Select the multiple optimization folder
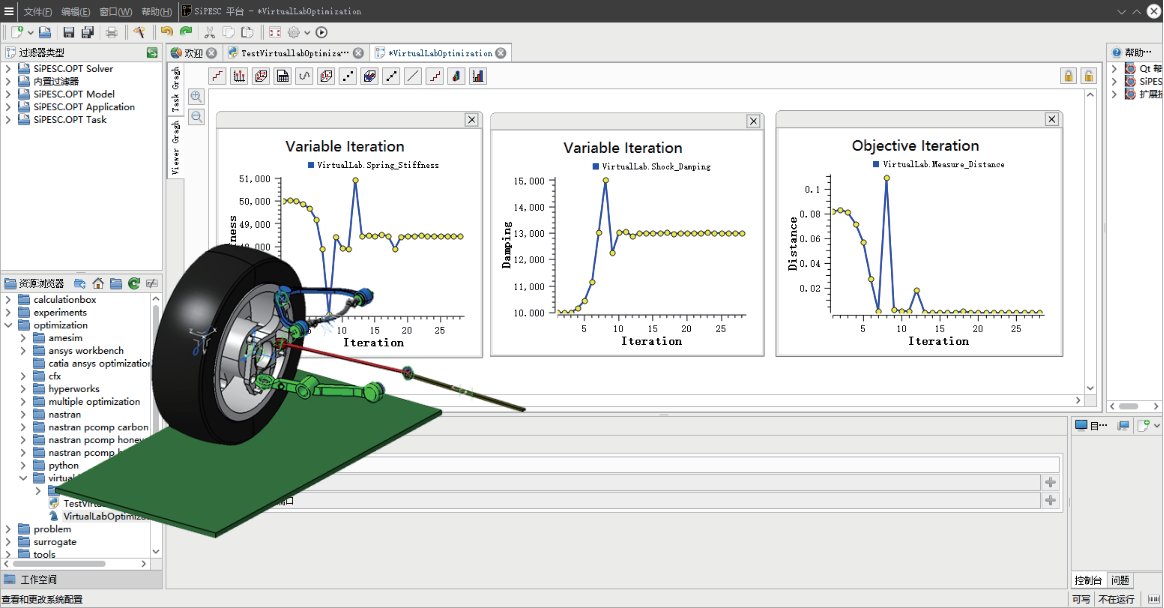The image size is (1164, 608). [94, 402]
